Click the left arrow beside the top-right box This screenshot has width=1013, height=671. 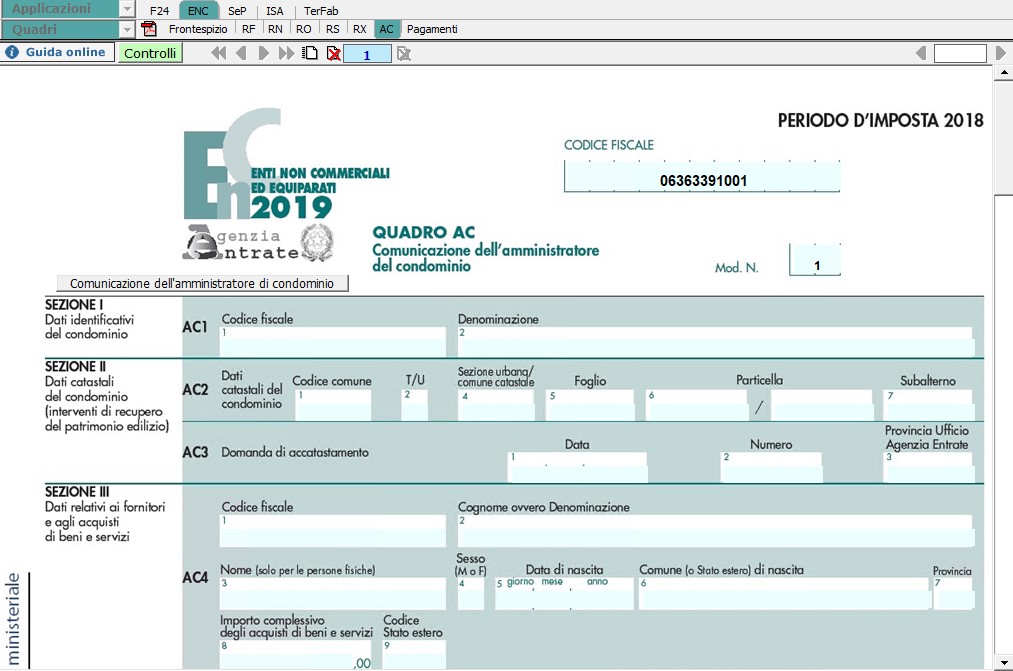(x=920, y=53)
